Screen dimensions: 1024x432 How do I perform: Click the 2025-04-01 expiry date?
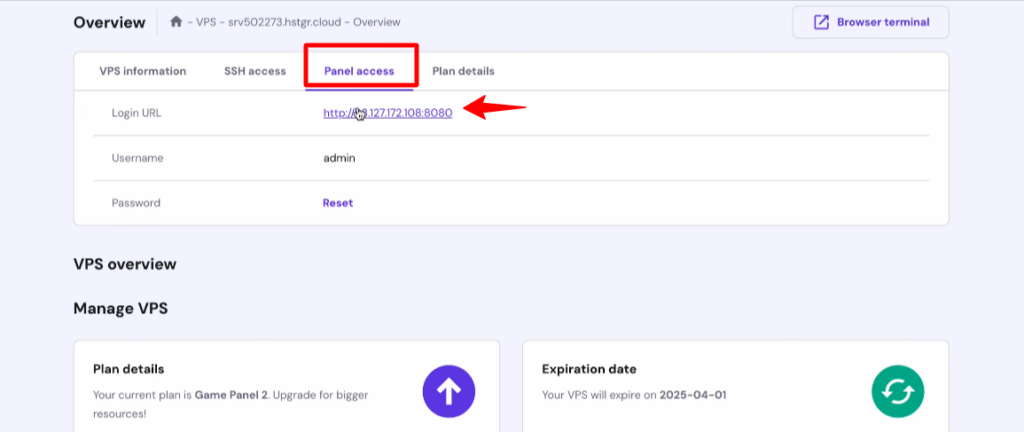click(693, 395)
